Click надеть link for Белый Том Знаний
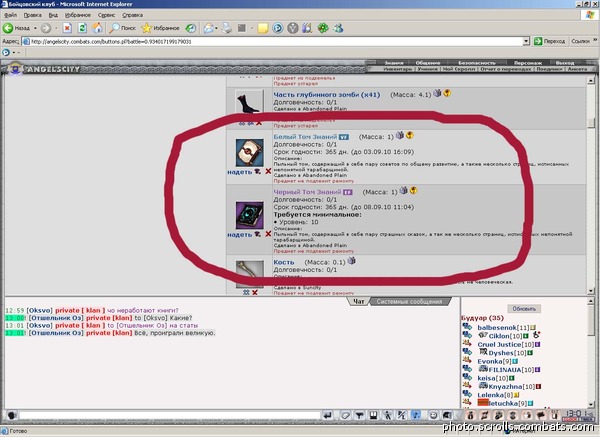Viewport: 600px width, 437px height. click(240, 172)
